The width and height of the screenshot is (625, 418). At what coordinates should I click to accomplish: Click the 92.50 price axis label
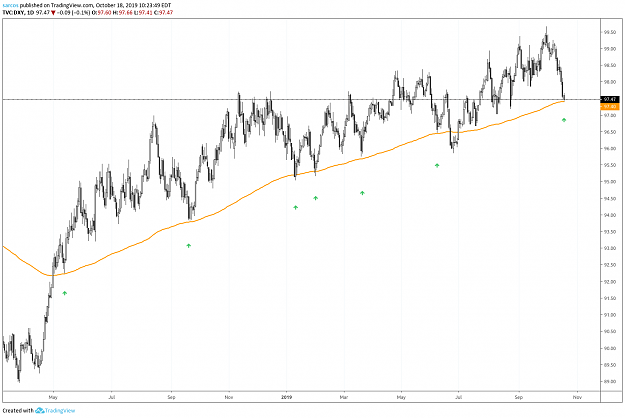[x=609, y=265]
